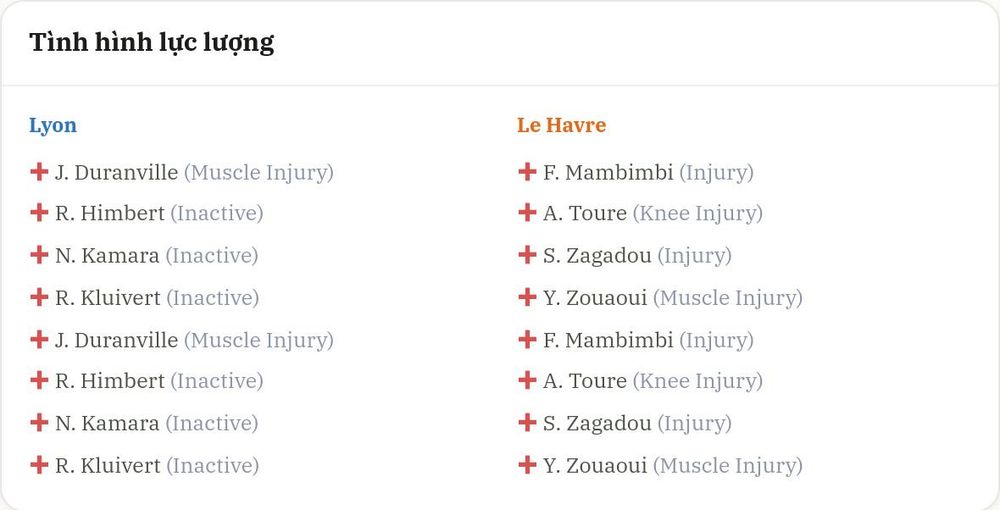Click the red cross next to first N. Kamara
The image size is (1000, 510).
click(x=39, y=255)
